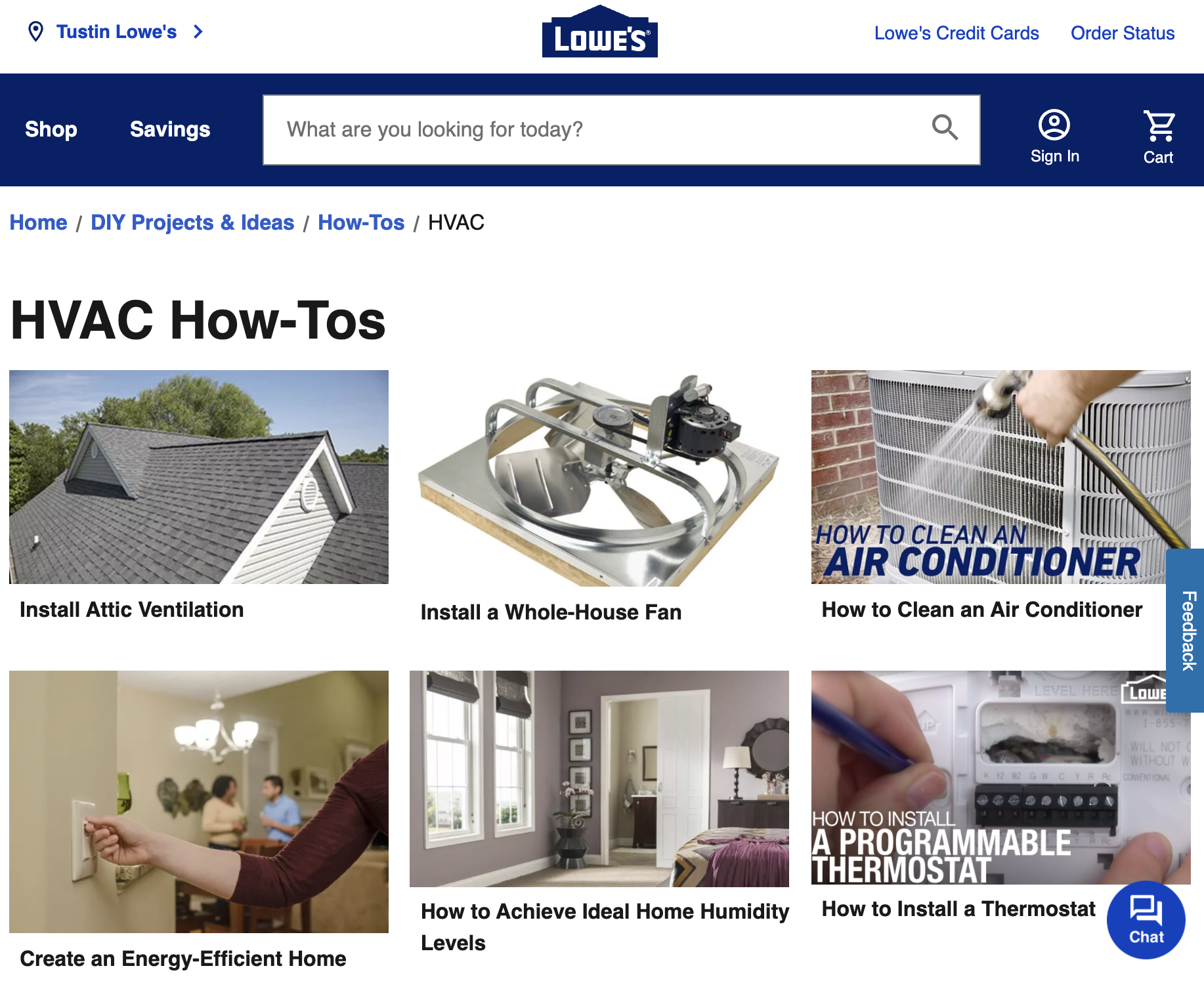Click the Lowe's logo
The image size is (1204, 983).
click(x=600, y=31)
